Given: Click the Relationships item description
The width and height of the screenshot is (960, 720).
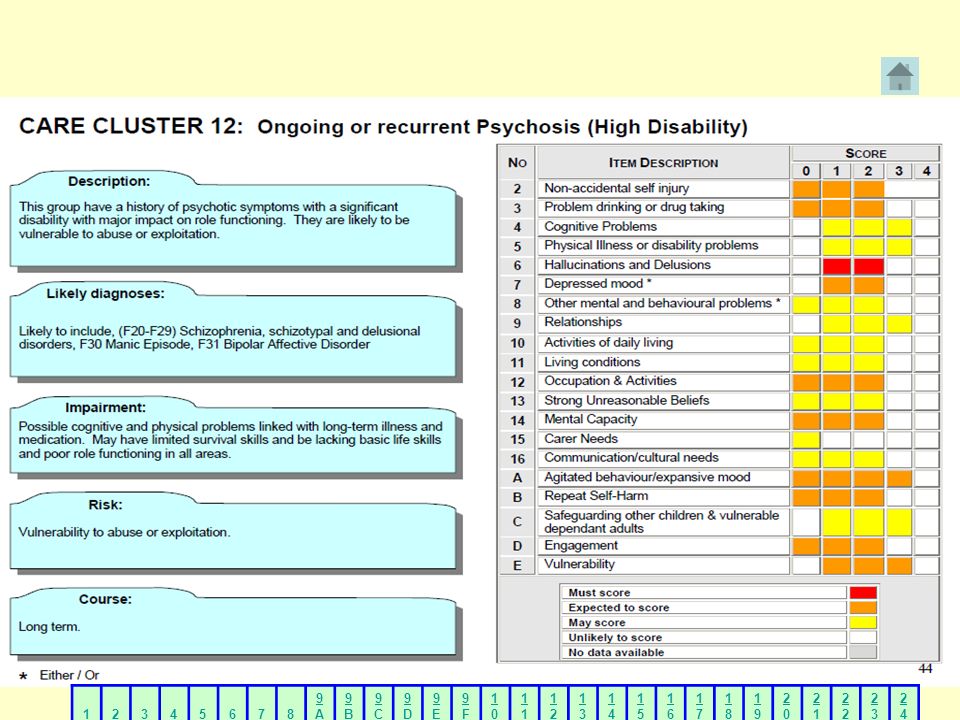Looking at the screenshot, I should pos(664,322).
